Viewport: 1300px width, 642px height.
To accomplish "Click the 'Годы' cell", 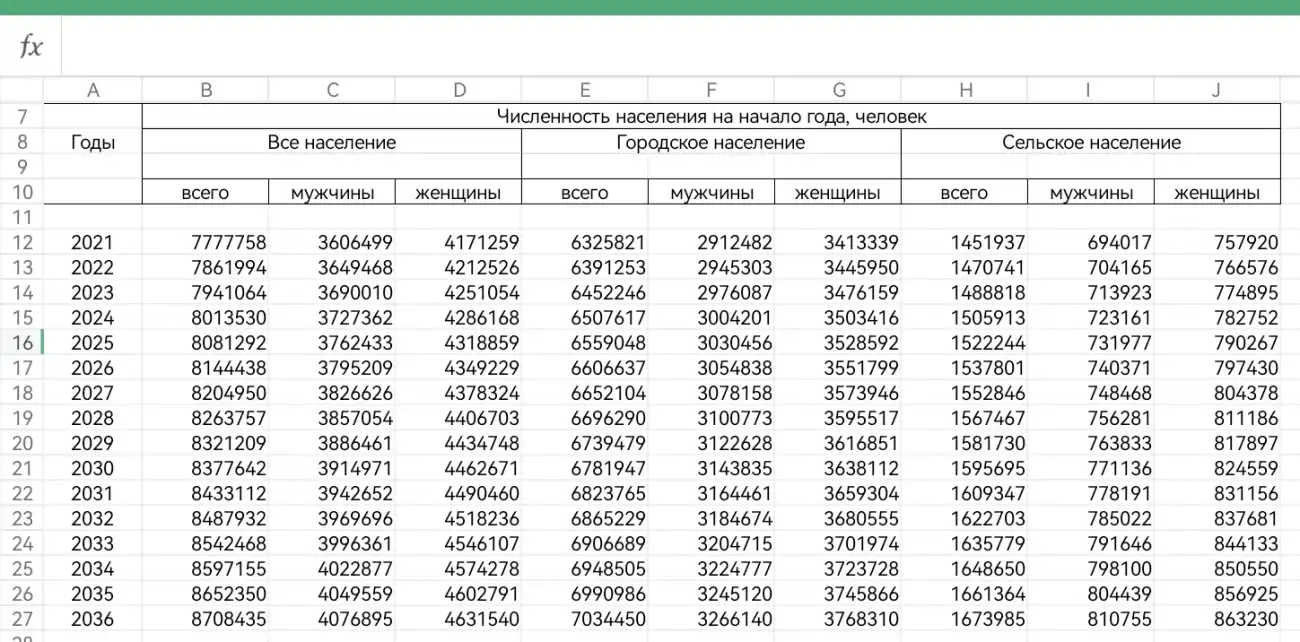I will 93,142.
